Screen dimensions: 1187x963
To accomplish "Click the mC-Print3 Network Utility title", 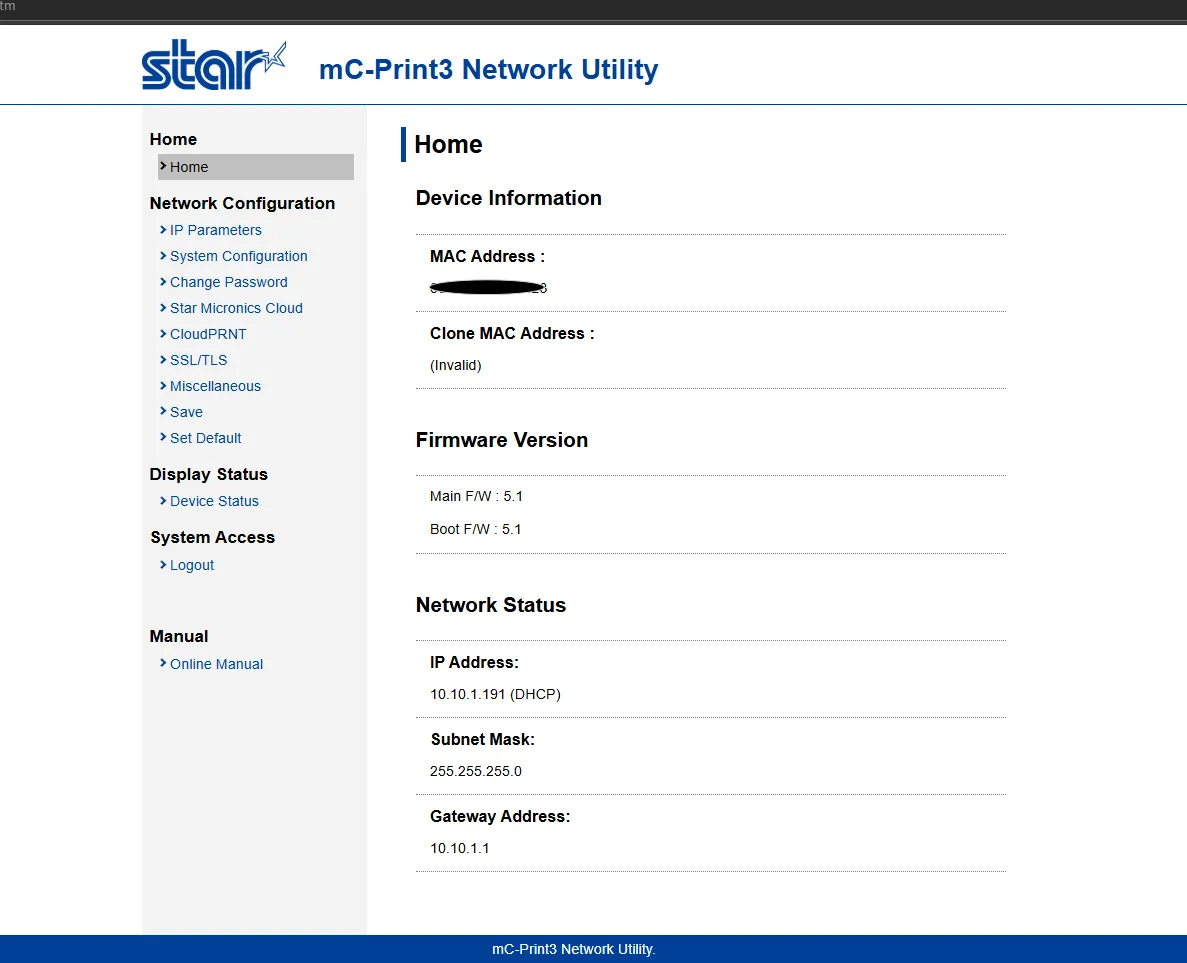I will (488, 69).
